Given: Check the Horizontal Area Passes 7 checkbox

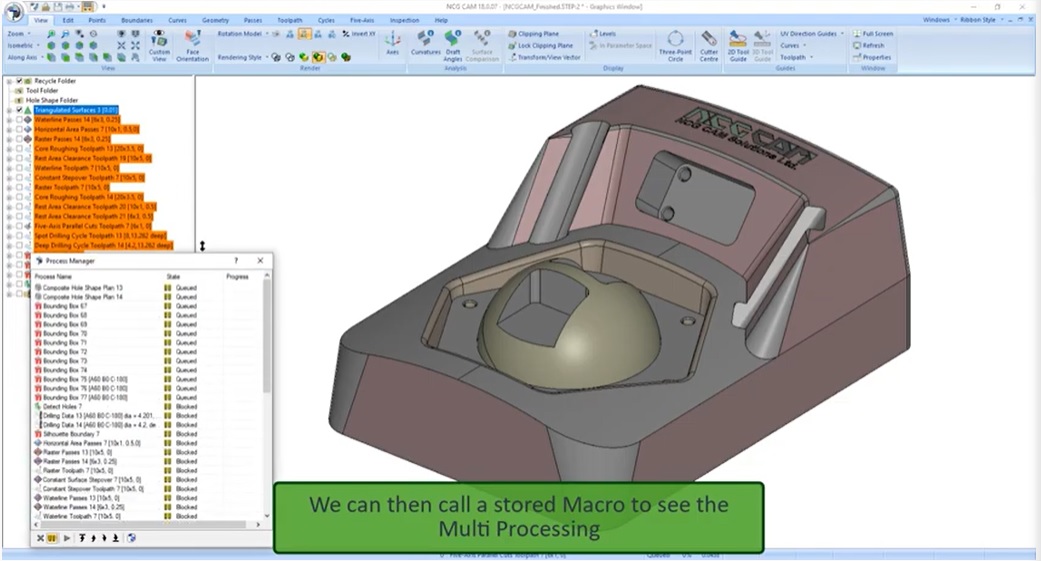Looking at the screenshot, I should tap(19, 129).
